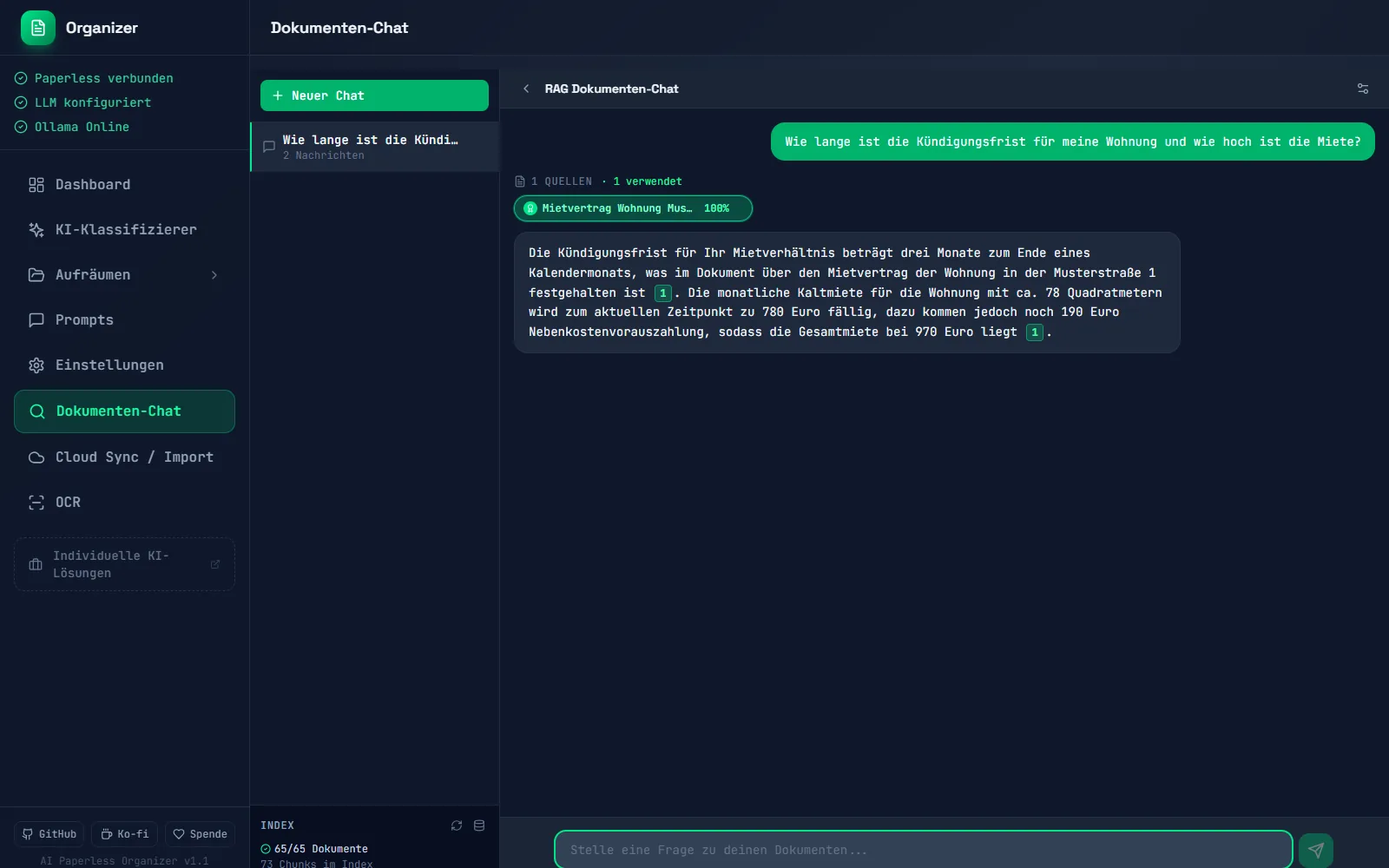Image resolution: width=1389 pixels, height=868 pixels.
Task: Click citation 1 after 'festgehalten ist'
Action: 663,293
